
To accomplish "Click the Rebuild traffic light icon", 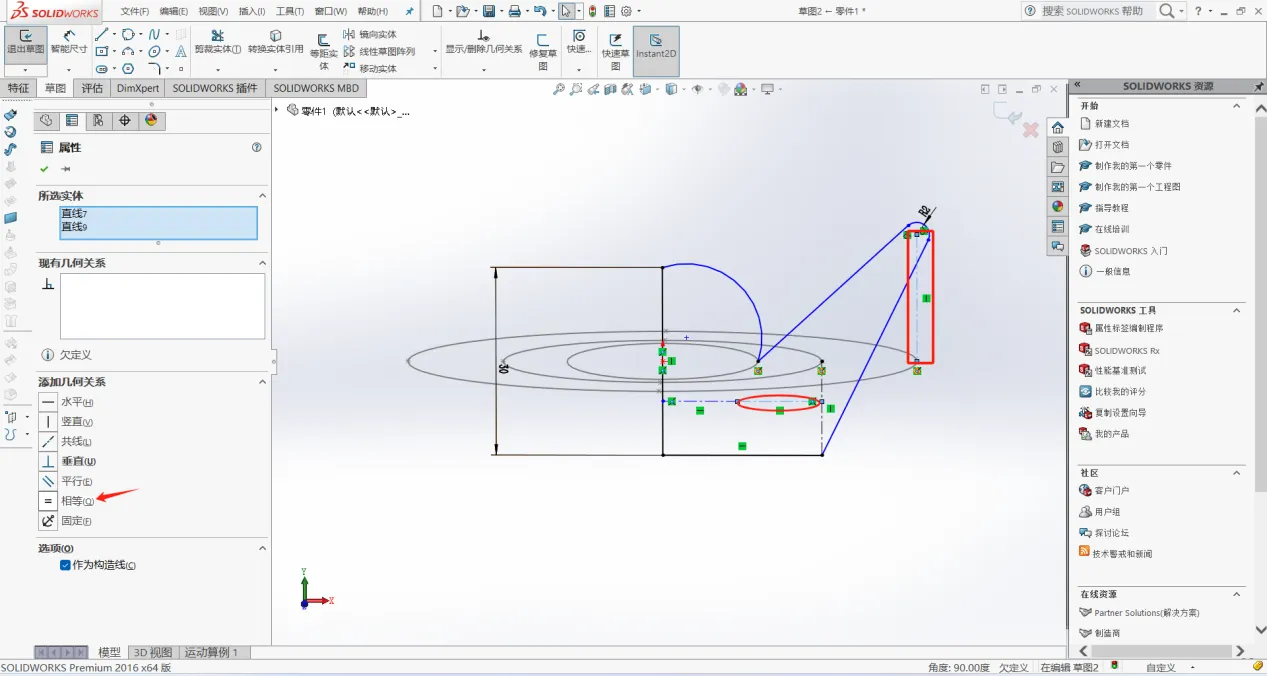I will (593, 11).
